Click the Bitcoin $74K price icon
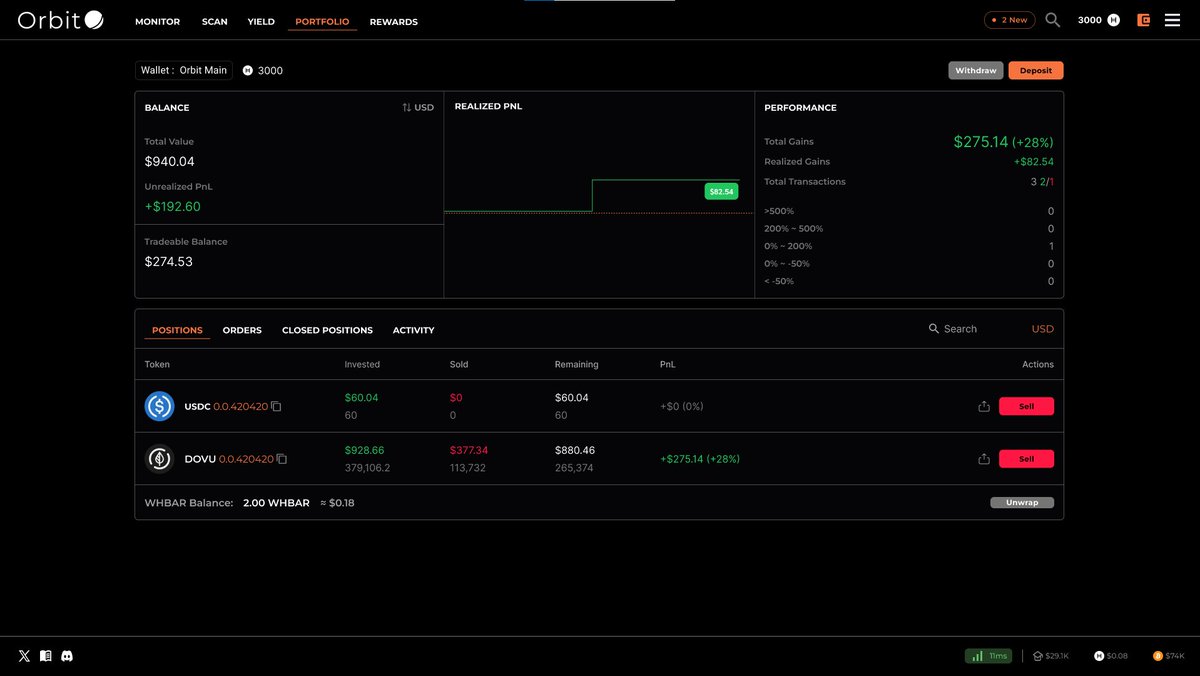The image size is (1200, 676). click(1158, 656)
